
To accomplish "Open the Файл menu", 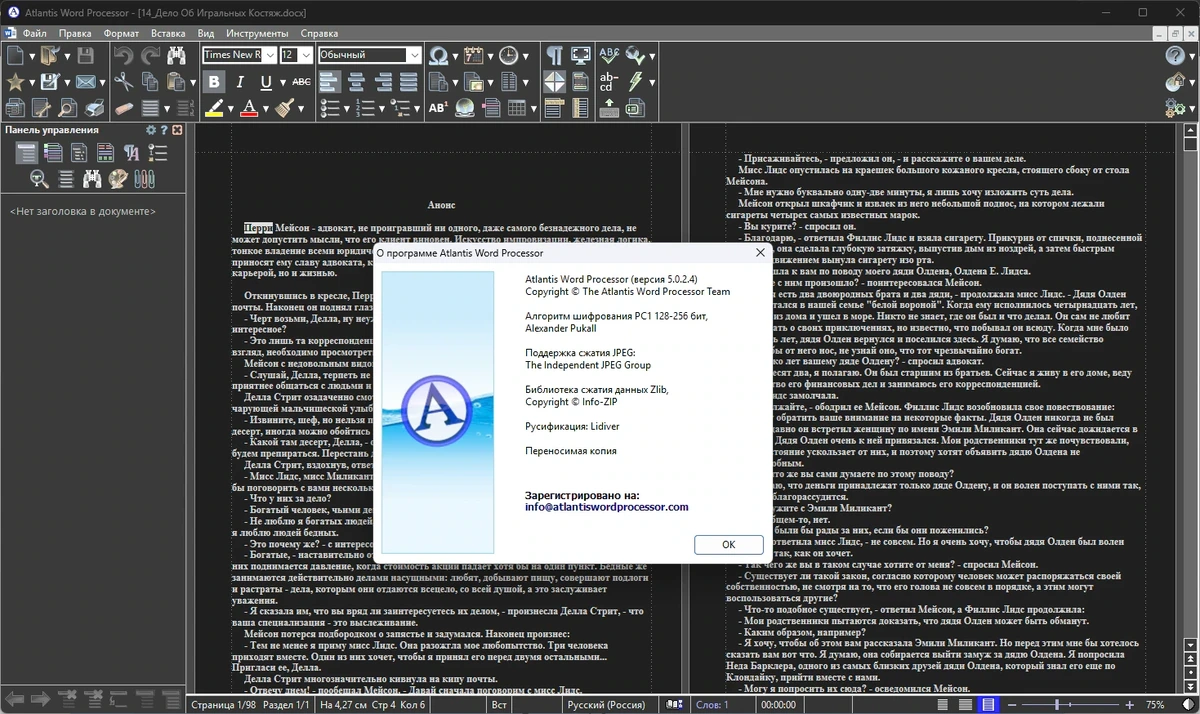I will [x=34, y=33].
